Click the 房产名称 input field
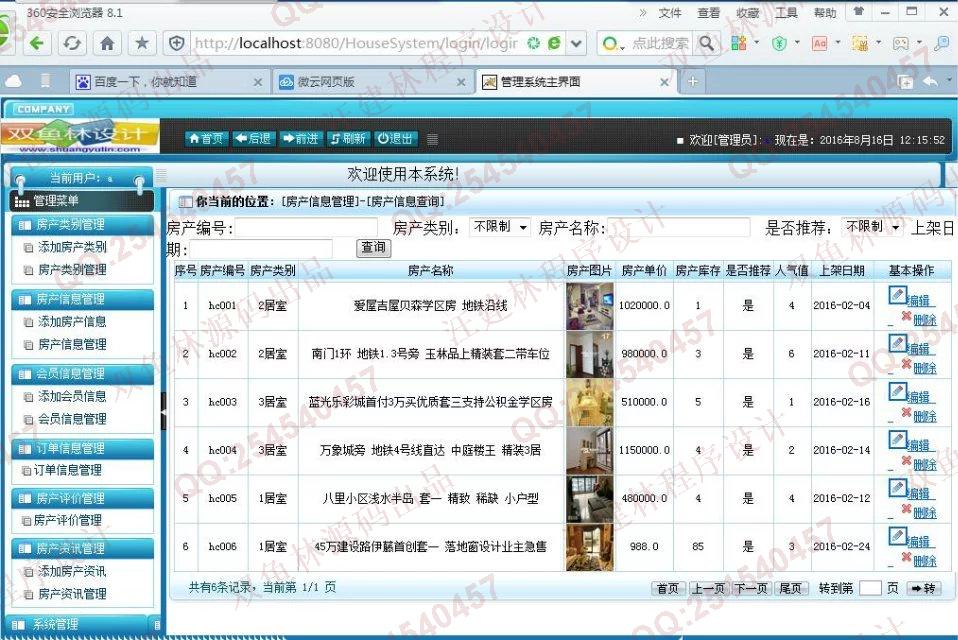 pyautogui.click(x=678, y=228)
